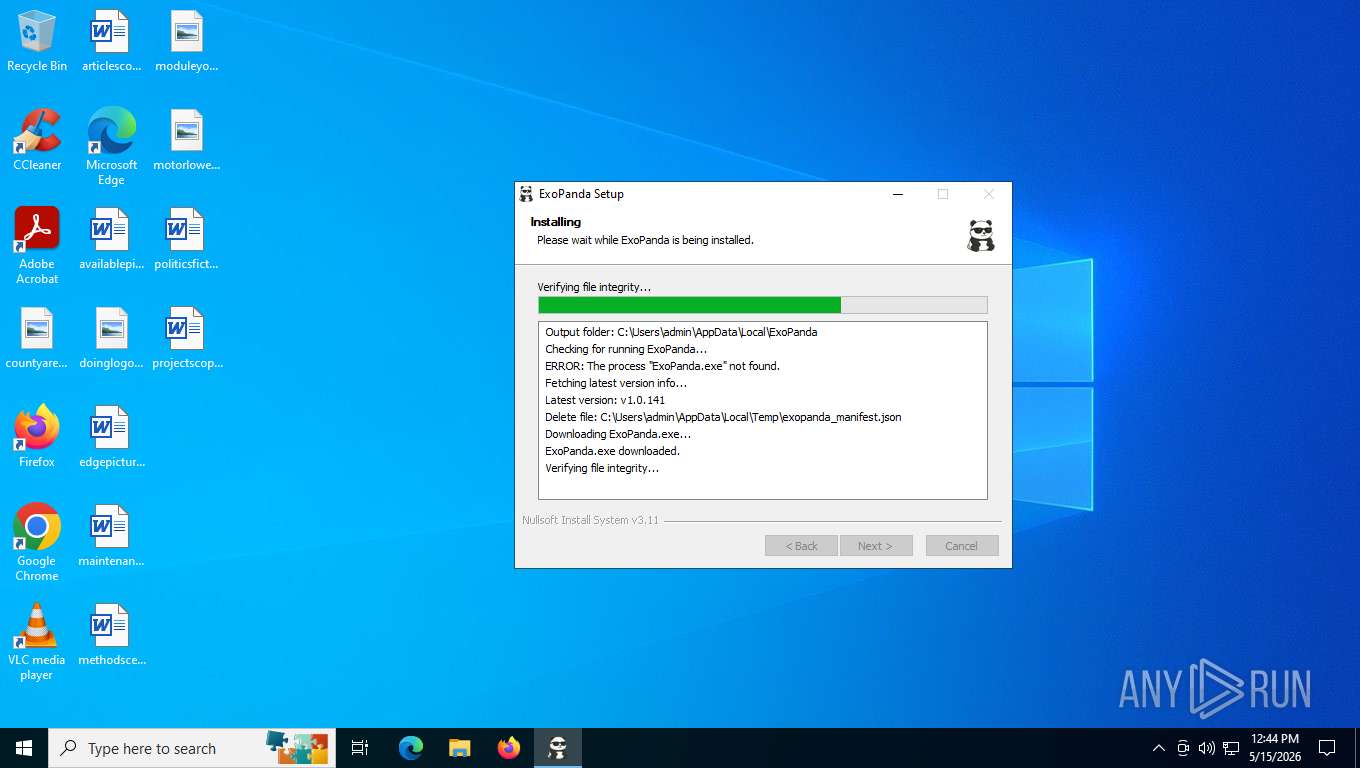Click the disabled Back button

pyautogui.click(x=801, y=546)
